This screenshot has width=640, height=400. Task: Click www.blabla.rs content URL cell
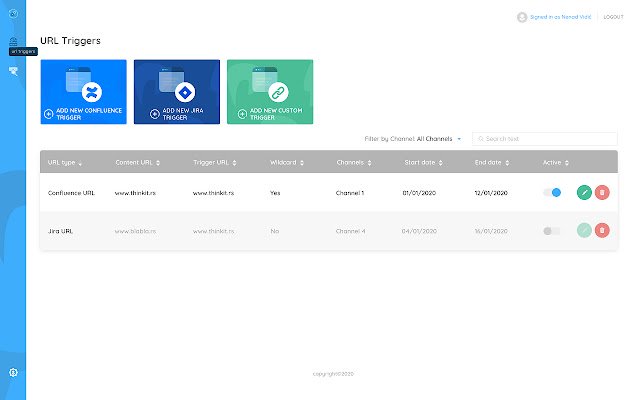(x=135, y=231)
